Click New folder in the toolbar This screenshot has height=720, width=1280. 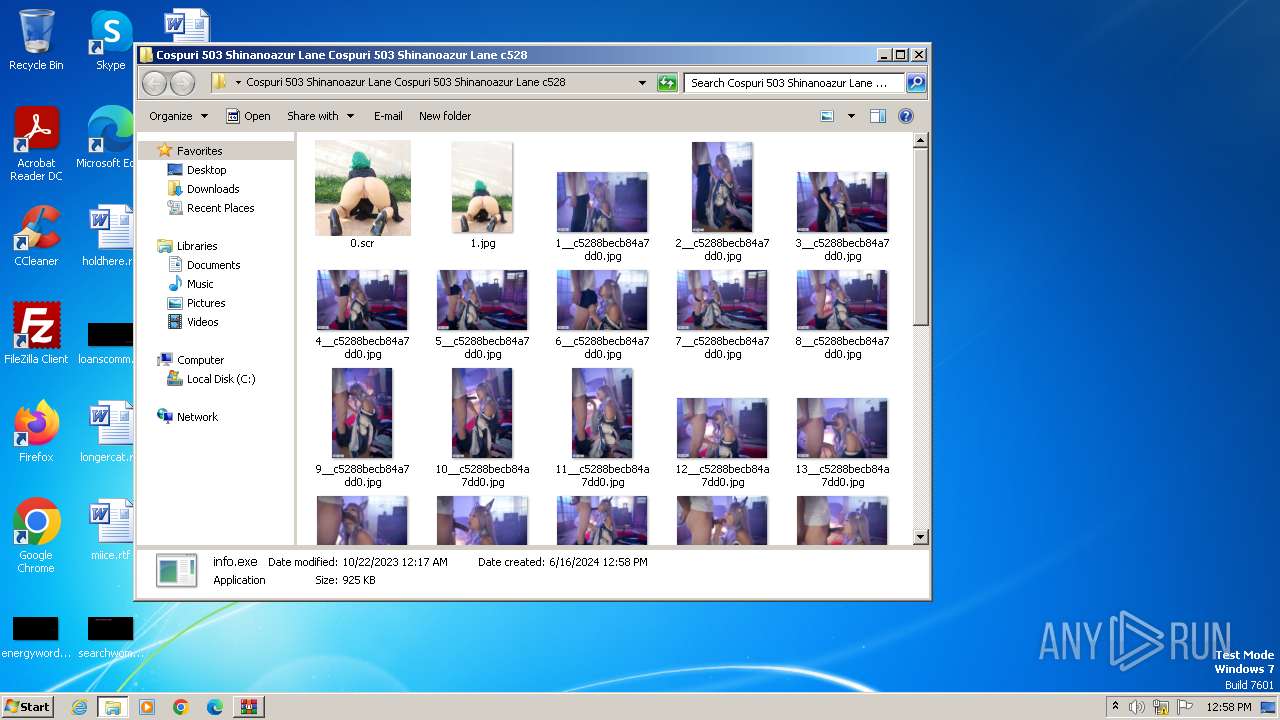(445, 116)
